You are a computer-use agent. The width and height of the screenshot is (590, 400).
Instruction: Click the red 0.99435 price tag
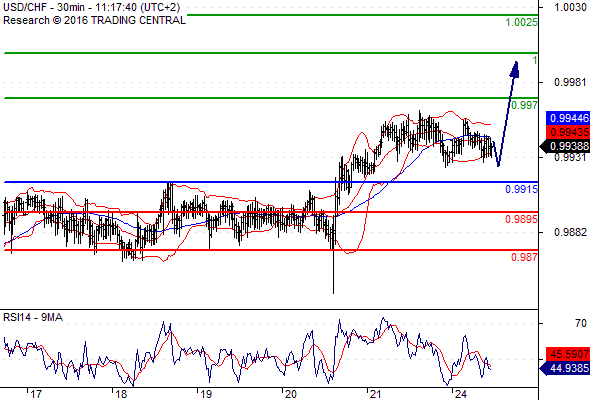click(568, 132)
